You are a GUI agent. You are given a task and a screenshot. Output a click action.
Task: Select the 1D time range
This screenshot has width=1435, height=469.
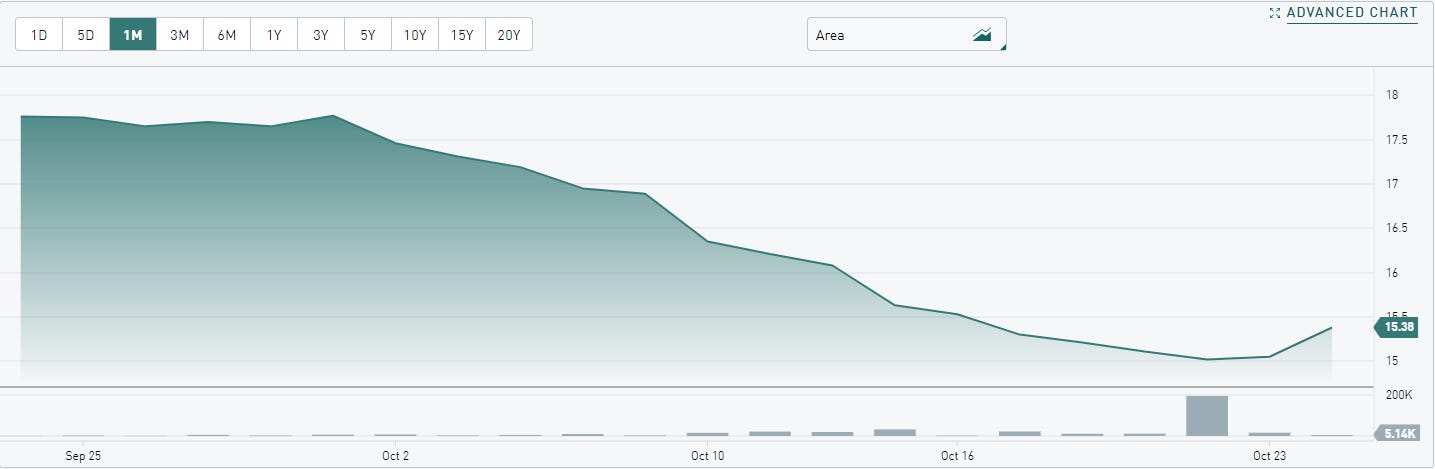39,35
